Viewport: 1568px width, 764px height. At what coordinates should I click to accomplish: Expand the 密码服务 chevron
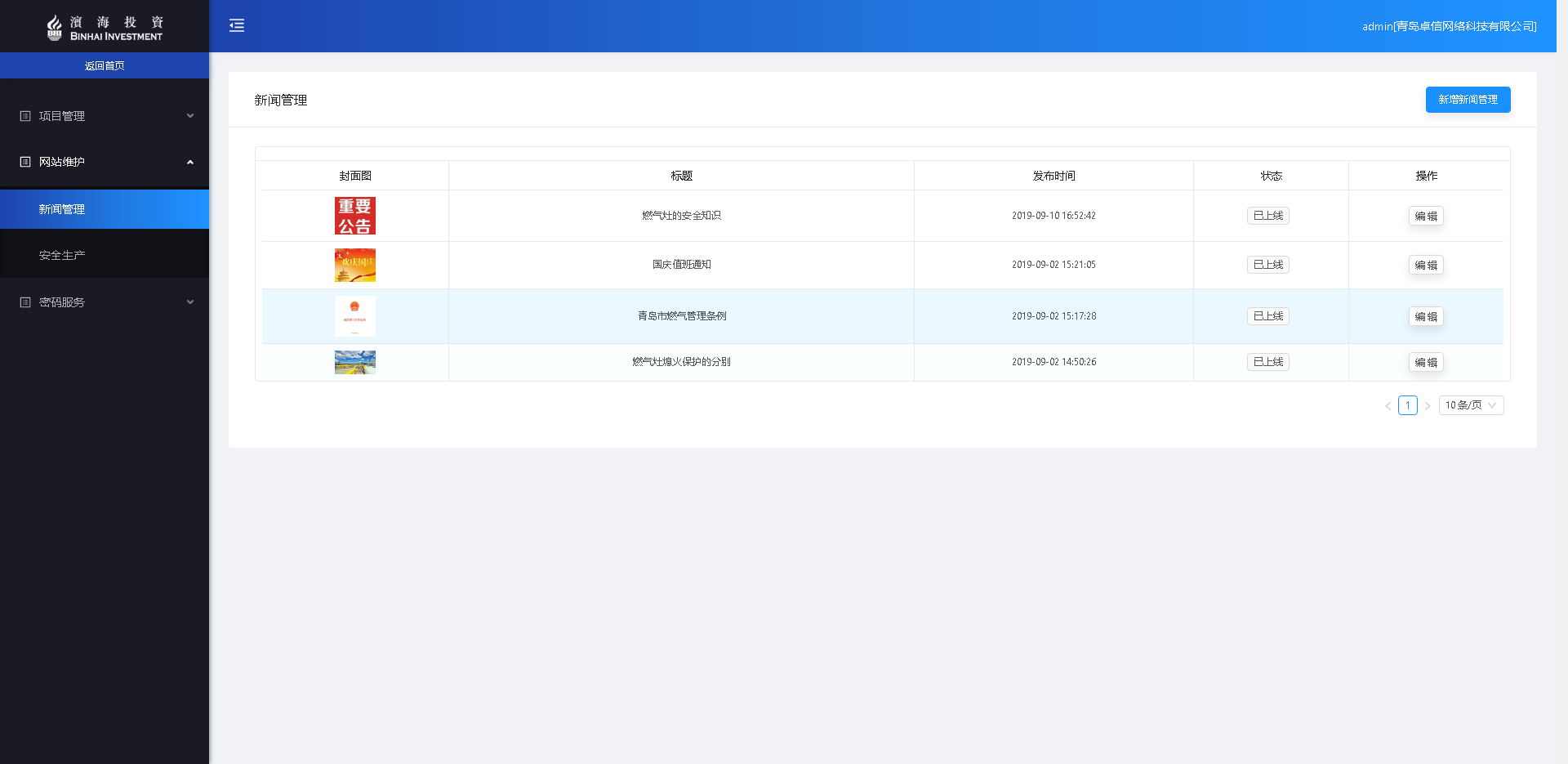pyautogui.click(x=190, y=302)
